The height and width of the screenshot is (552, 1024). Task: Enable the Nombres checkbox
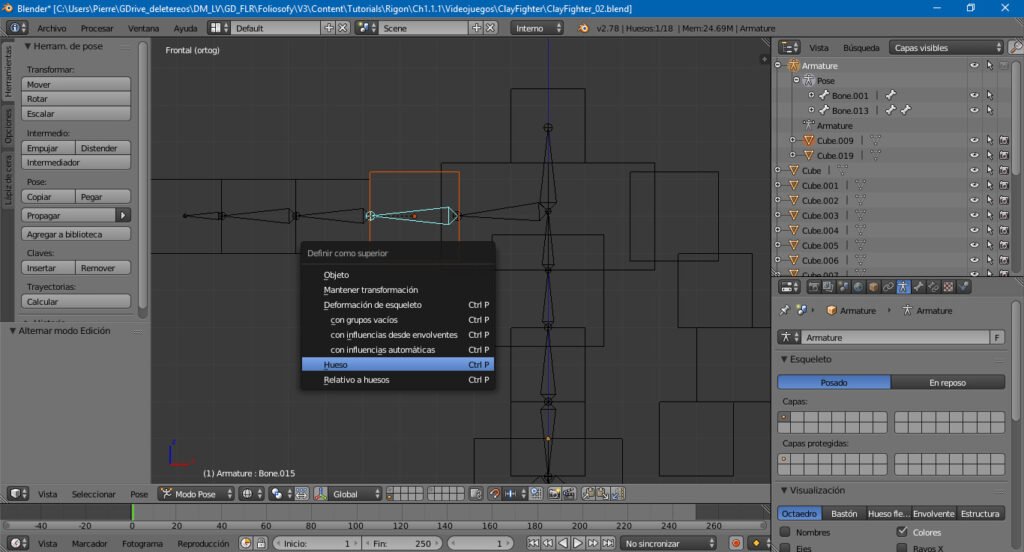(785, 532)
